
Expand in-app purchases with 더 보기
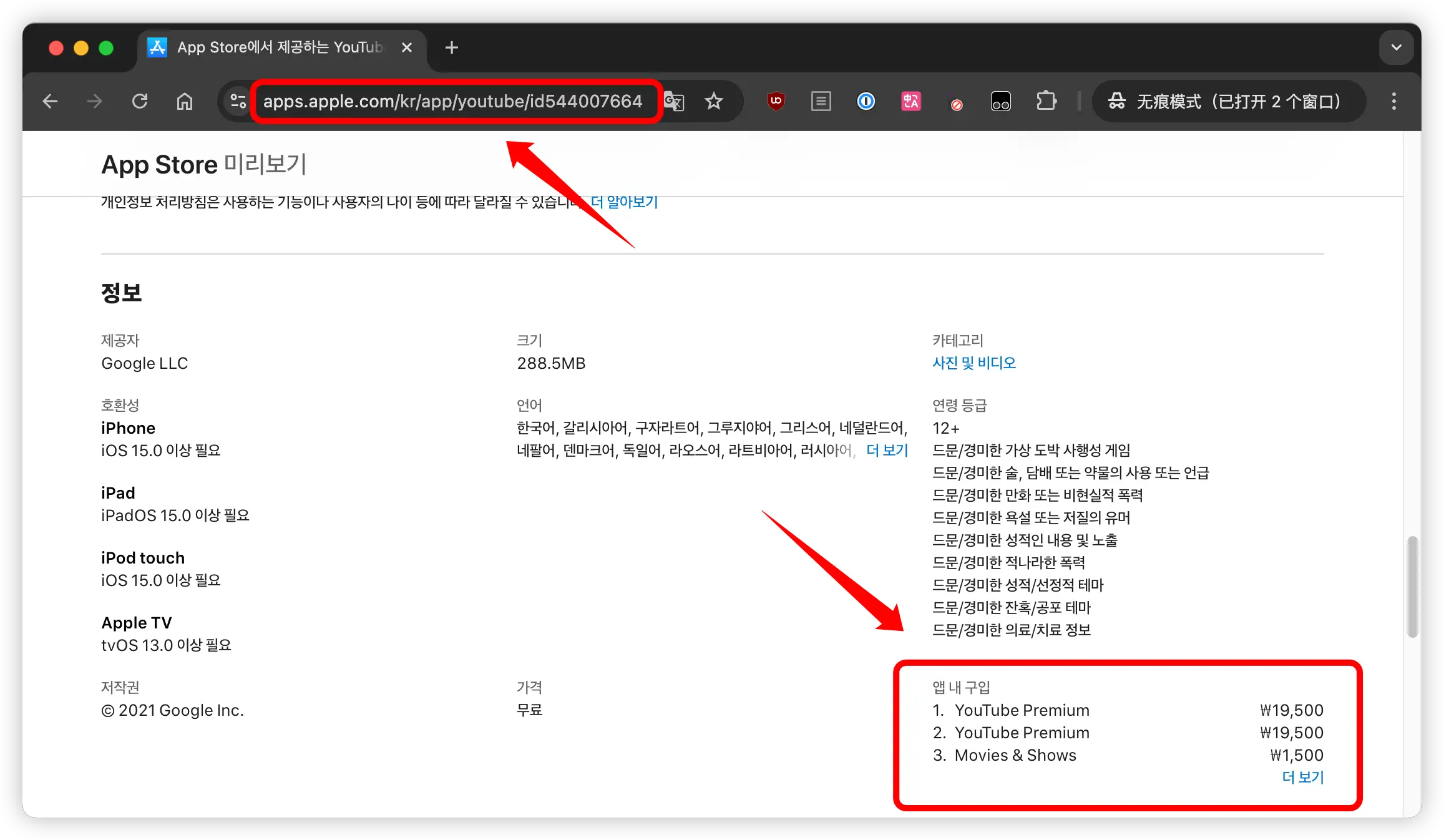[1302, 777]
